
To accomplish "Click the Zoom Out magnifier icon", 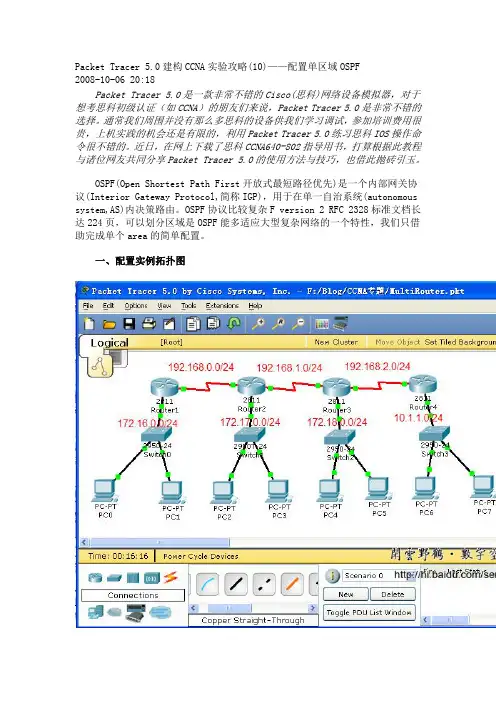I will pyautogui.click(x=298, y=323).
